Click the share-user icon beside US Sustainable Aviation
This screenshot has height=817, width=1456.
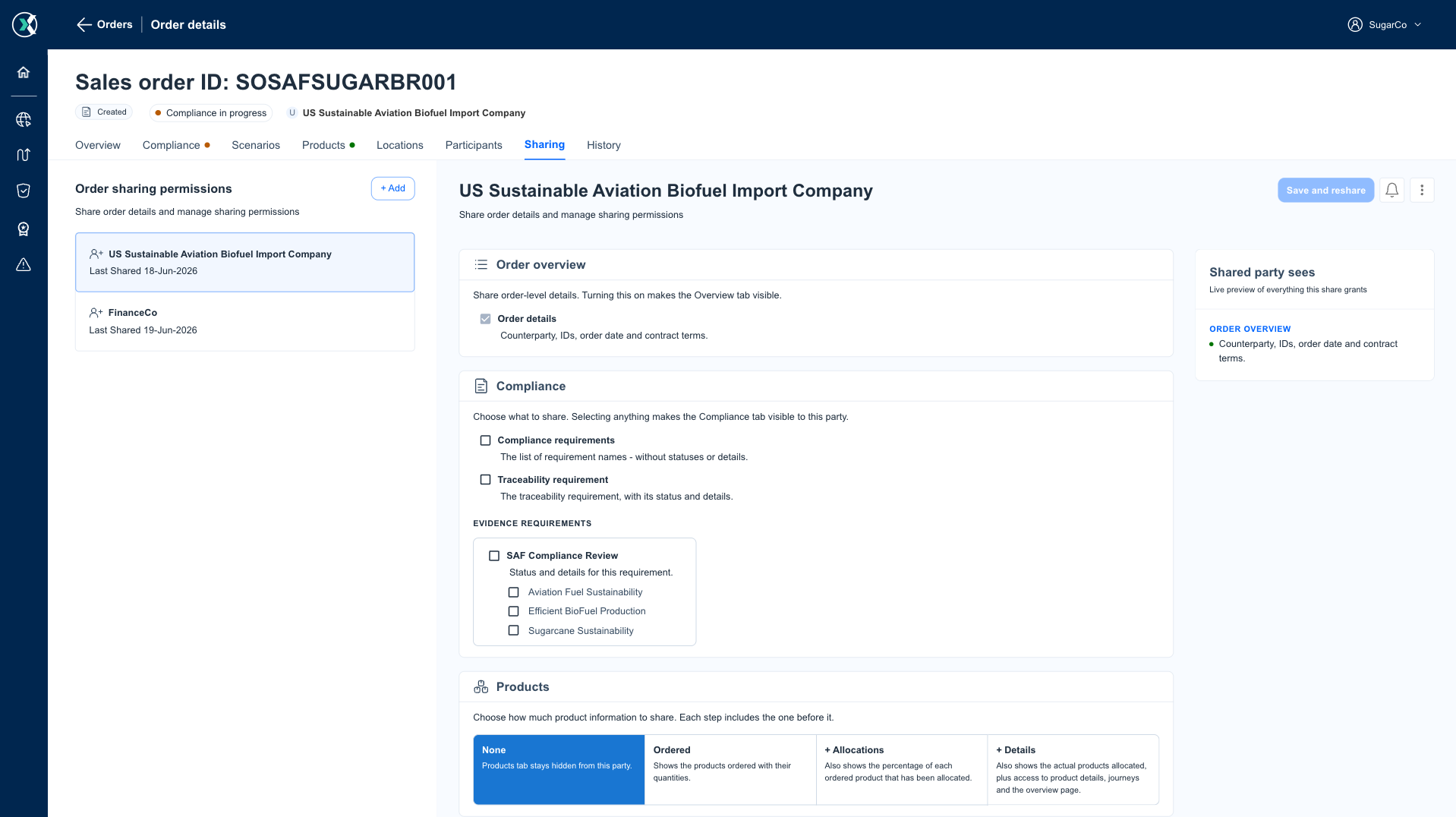tap(96, 254)
